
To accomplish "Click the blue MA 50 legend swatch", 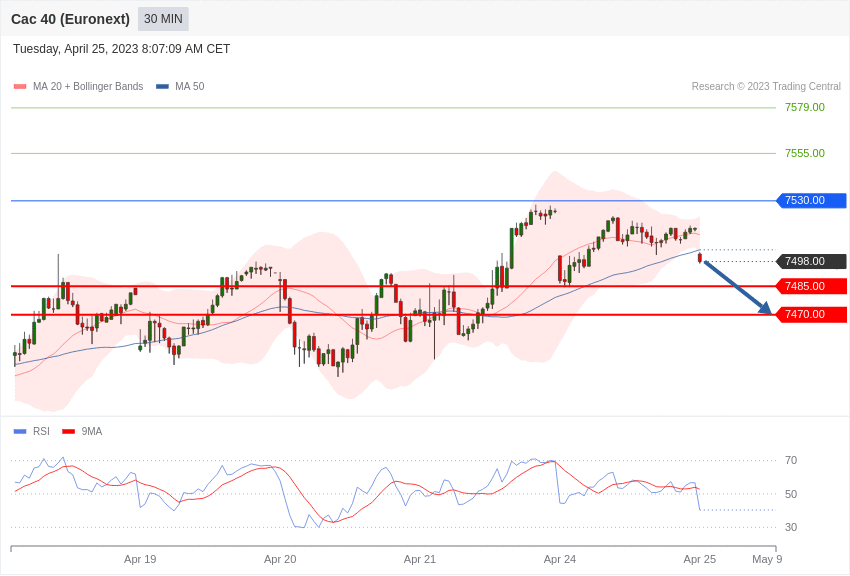I will [162, 87].
